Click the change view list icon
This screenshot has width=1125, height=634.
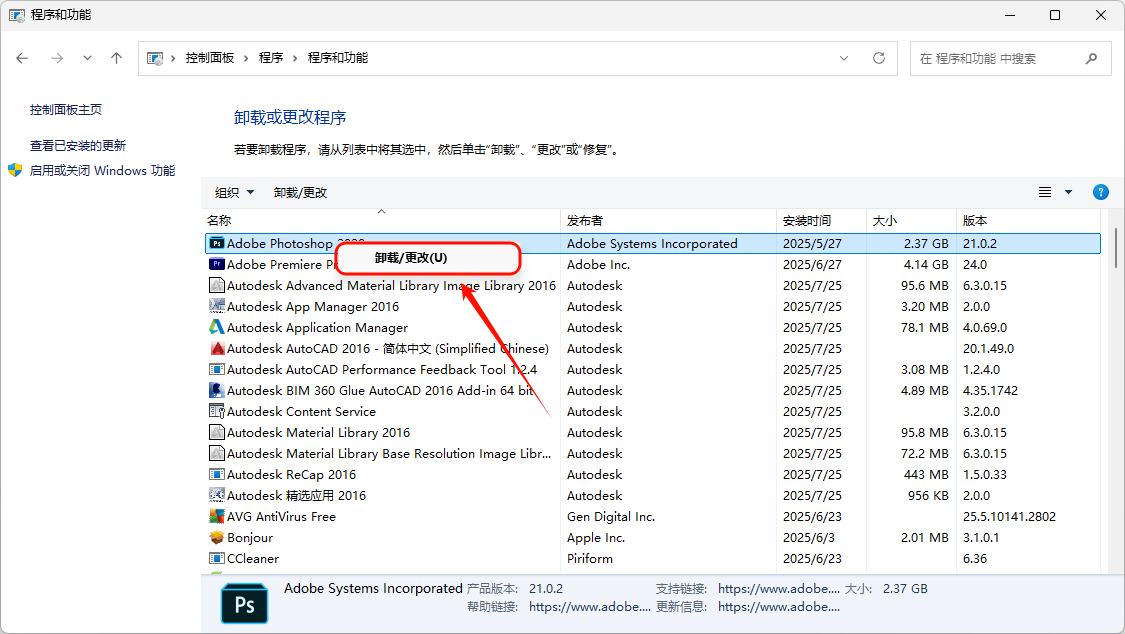[x=1045, y=192]
